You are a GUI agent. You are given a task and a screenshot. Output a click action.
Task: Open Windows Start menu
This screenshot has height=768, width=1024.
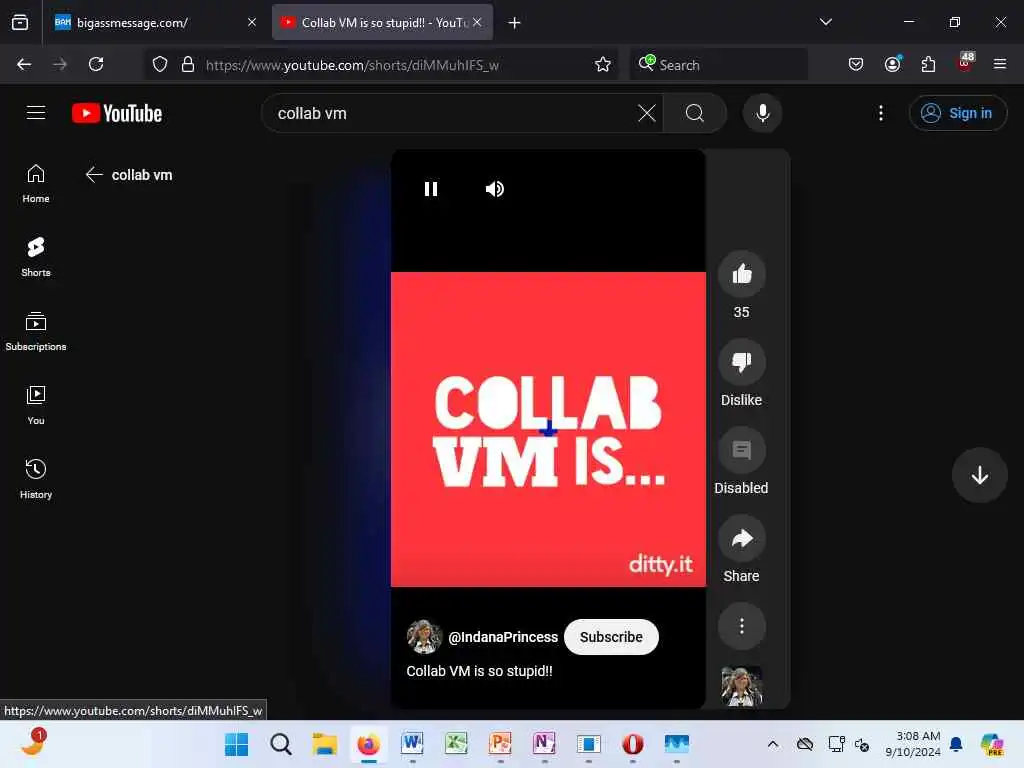(x=236, y=744)
